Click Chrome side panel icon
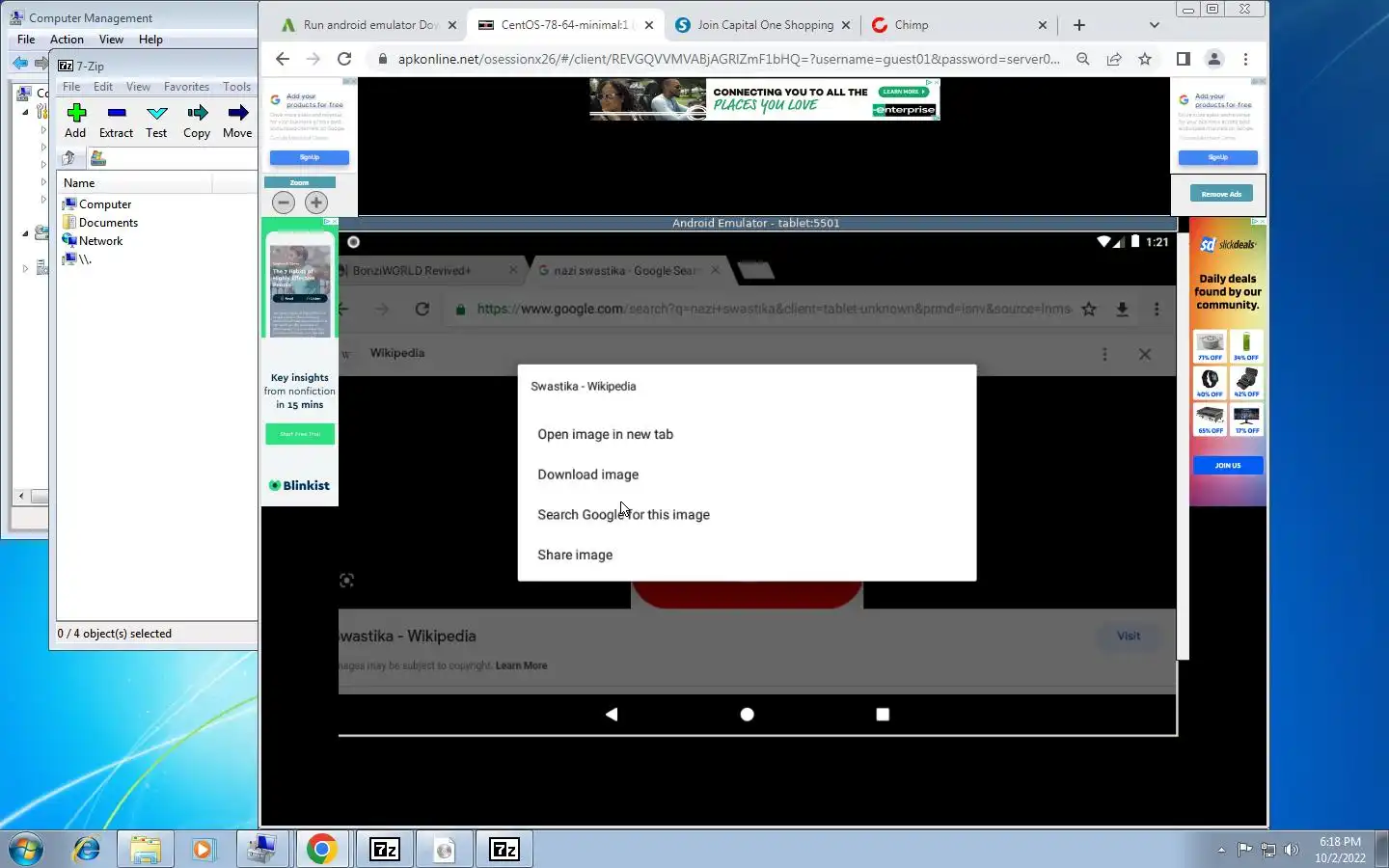The image size is (1389, 868). point(1184,59)
